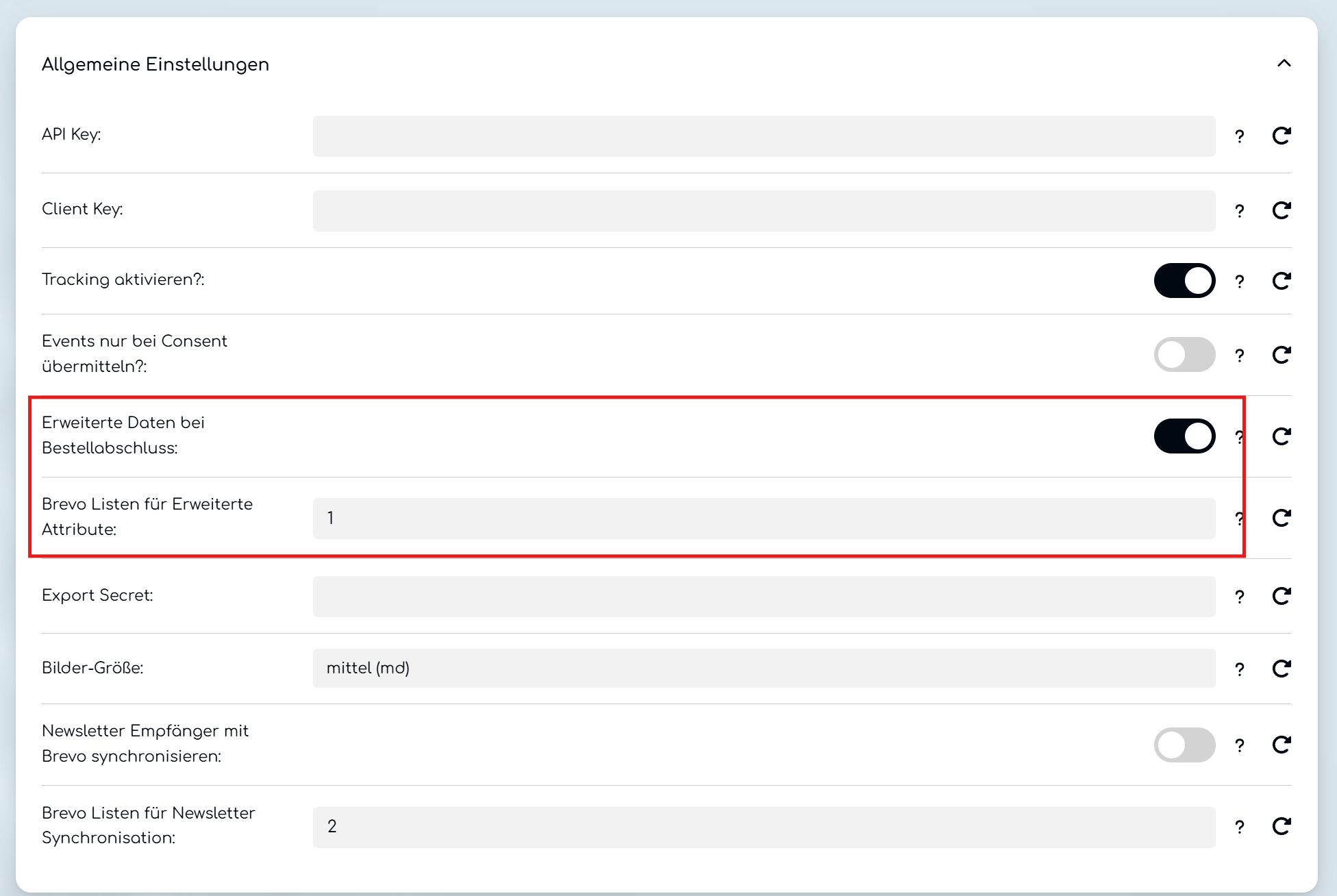The image size is (1337, 896).
Task: Enable Events nur bei Consent toggle
Action: click(x=1184, y=355)
